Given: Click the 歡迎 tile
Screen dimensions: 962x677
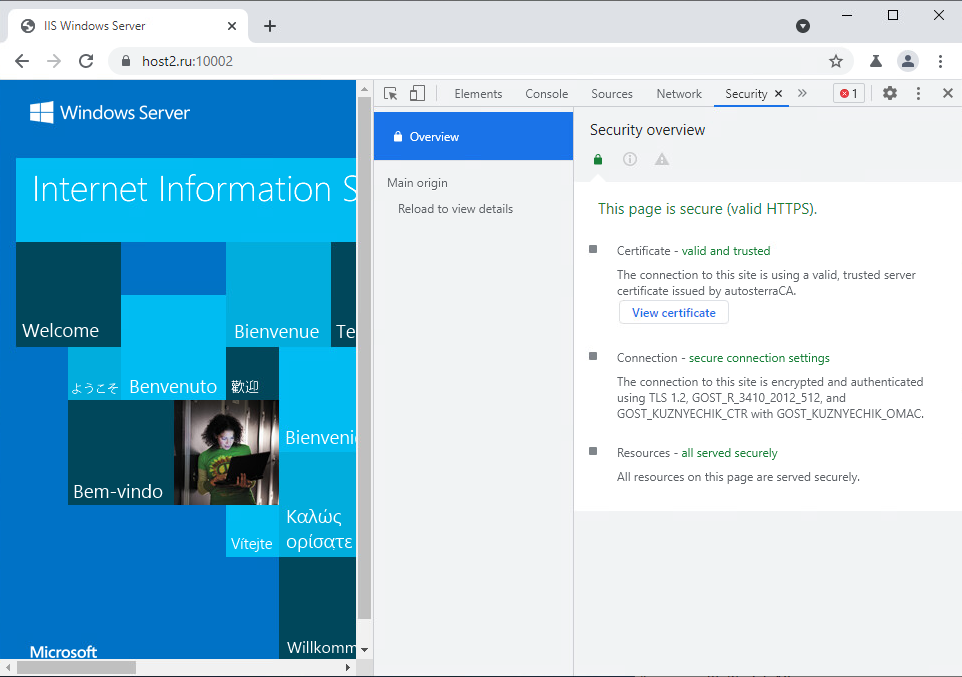Looking at the screenshot, I should (252, 374).
